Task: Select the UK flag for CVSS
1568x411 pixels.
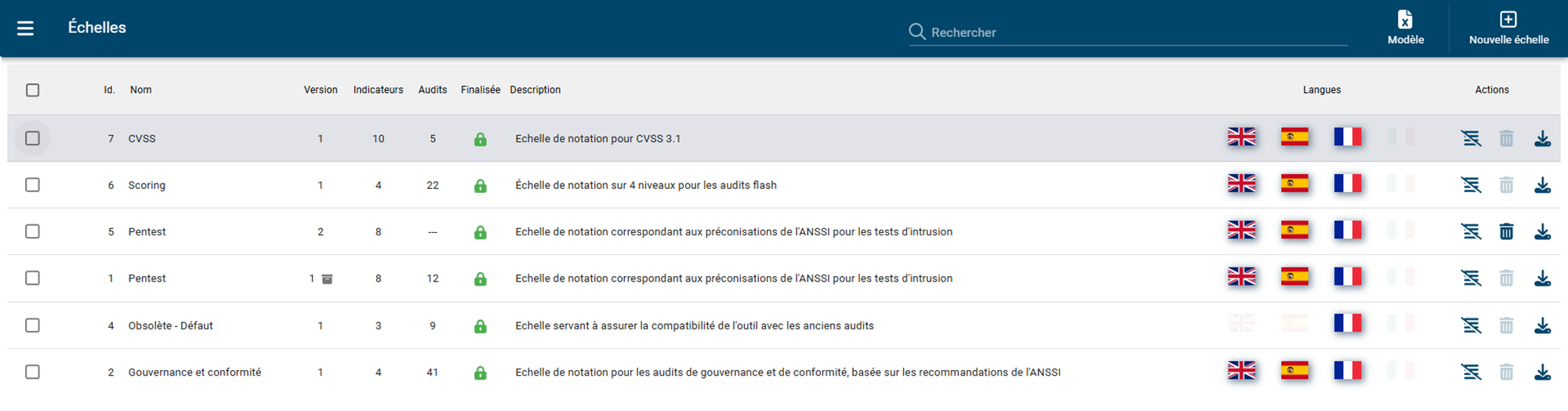Action: click(x=1241, y=137)
